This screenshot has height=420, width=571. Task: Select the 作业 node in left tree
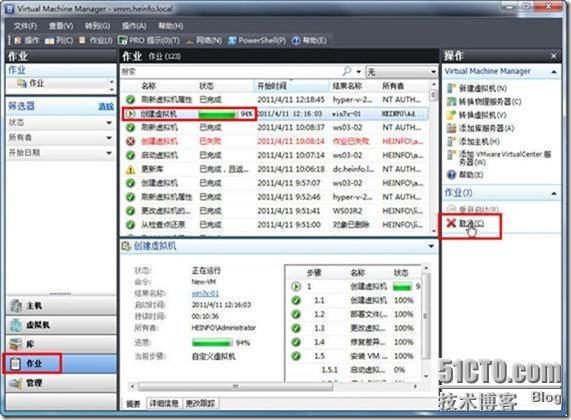pyautogui.click(x=31, y=83)
